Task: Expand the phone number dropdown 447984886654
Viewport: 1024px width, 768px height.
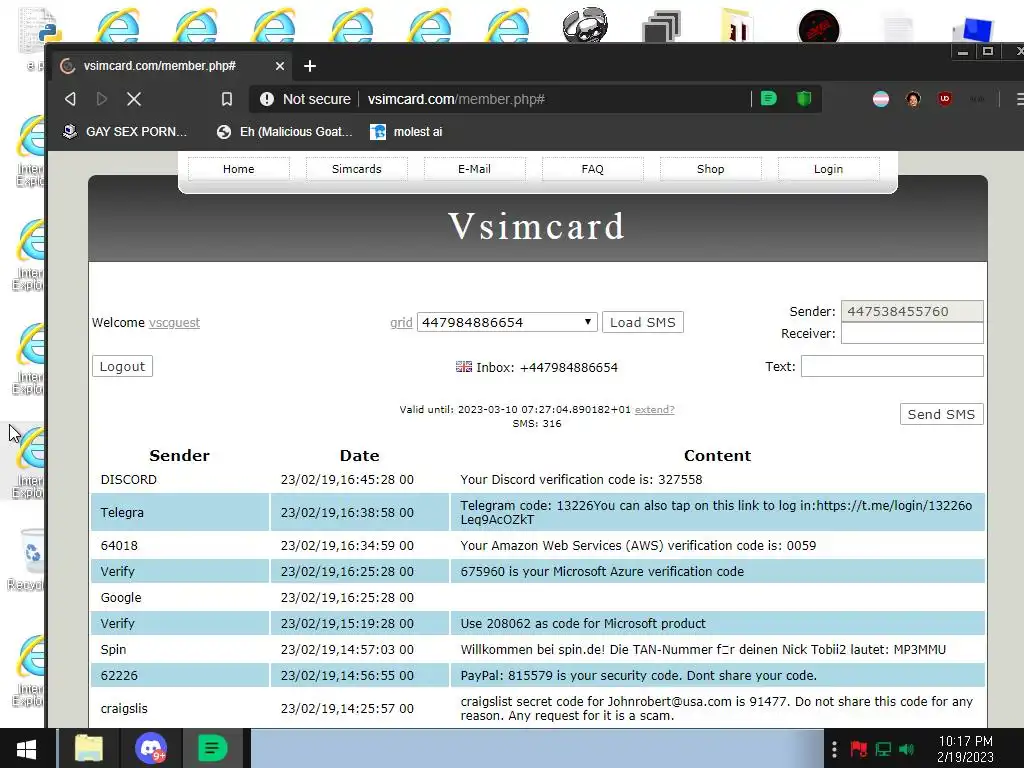Action: (507, 322)
